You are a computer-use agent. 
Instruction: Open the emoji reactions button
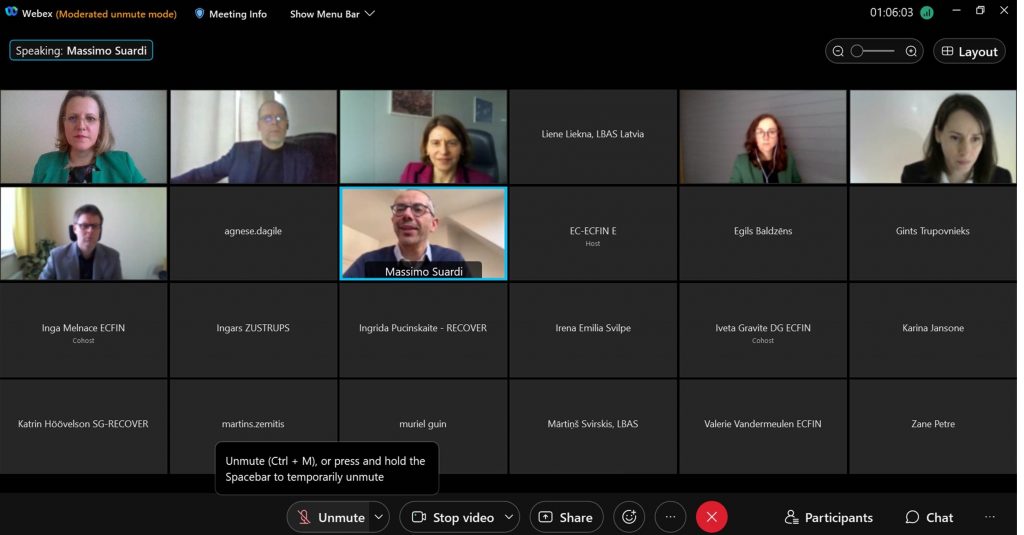coord(629,517)
